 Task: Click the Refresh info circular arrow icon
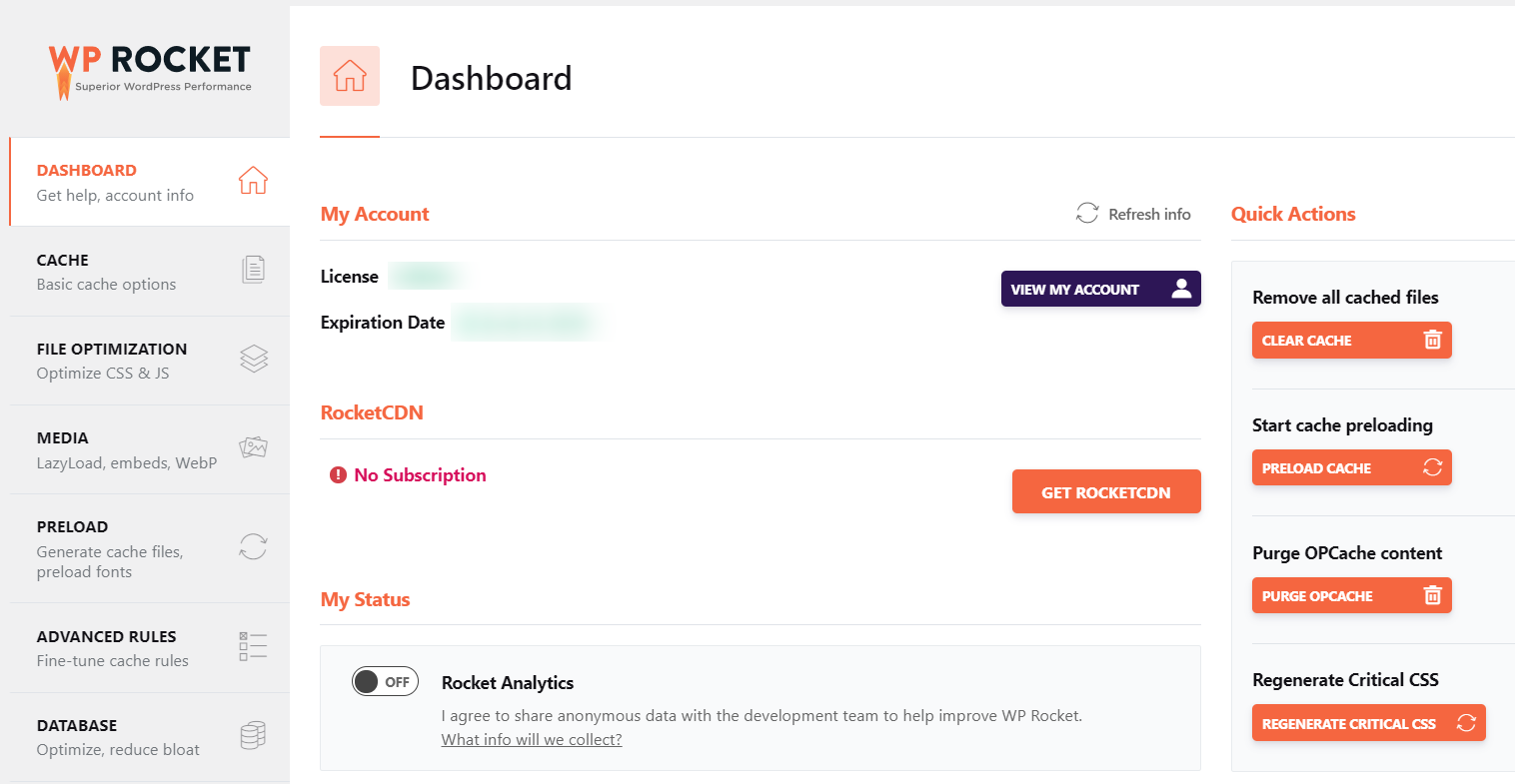(1087, 213)
